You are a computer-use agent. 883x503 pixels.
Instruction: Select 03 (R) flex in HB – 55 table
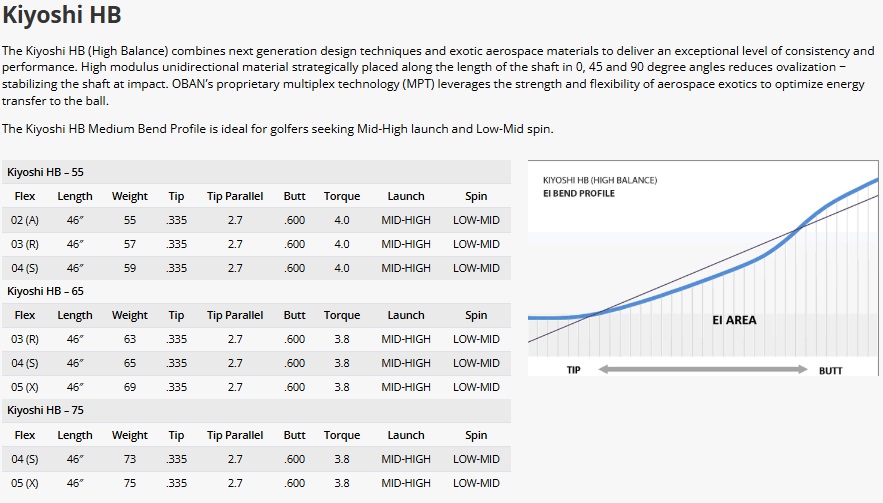pyautogui.click(x=25, y=244)
